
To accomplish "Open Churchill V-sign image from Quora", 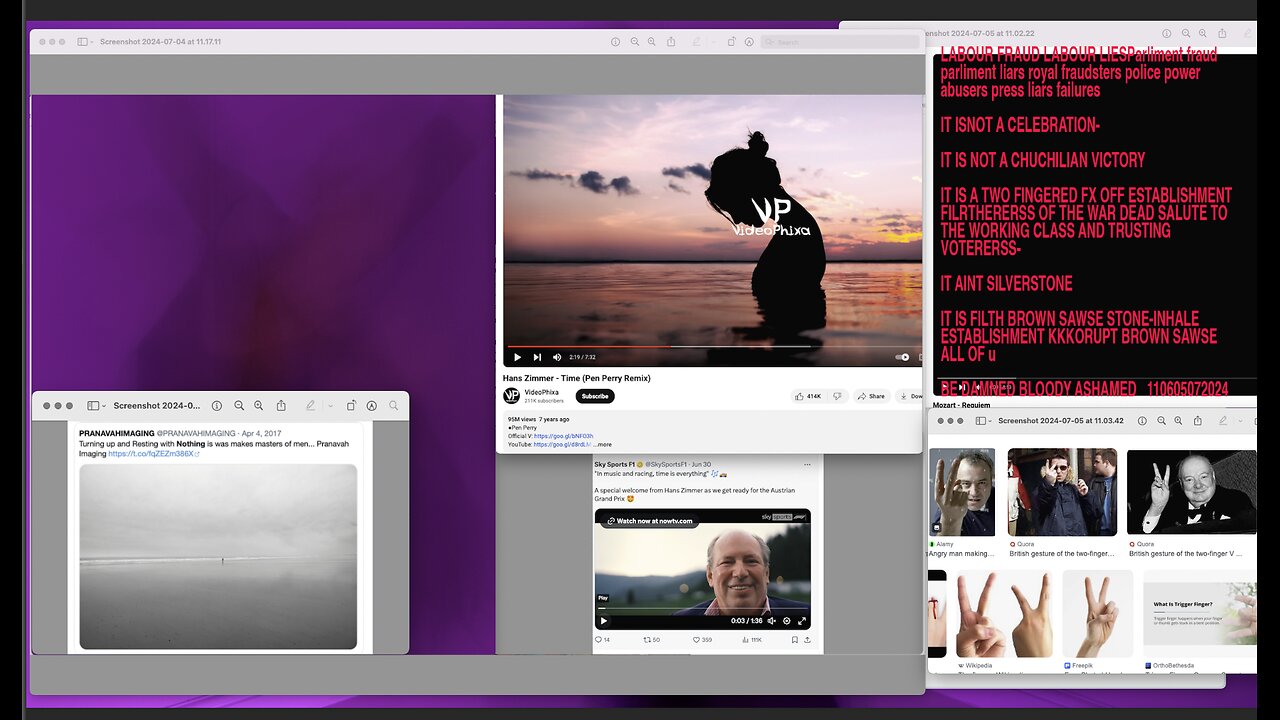I will tap(1191, 491).
